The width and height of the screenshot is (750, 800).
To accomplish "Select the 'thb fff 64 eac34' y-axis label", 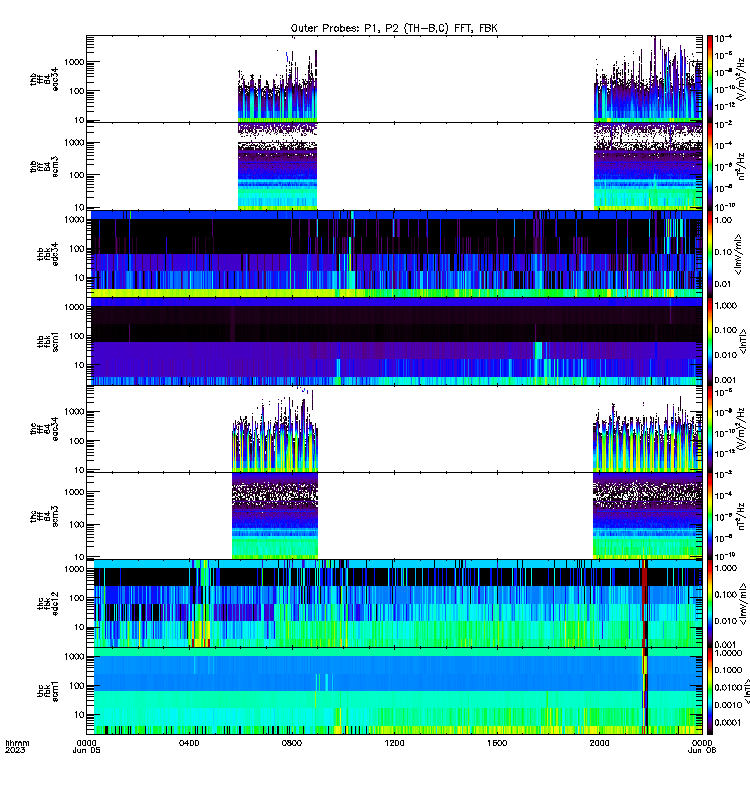I will pos(44,79).
